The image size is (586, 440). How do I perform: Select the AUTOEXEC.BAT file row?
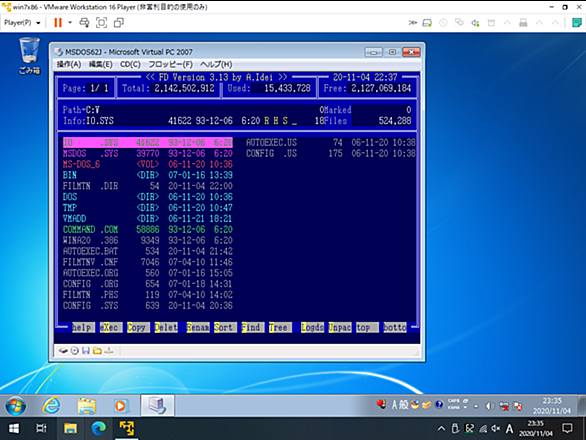click(148, 251)
